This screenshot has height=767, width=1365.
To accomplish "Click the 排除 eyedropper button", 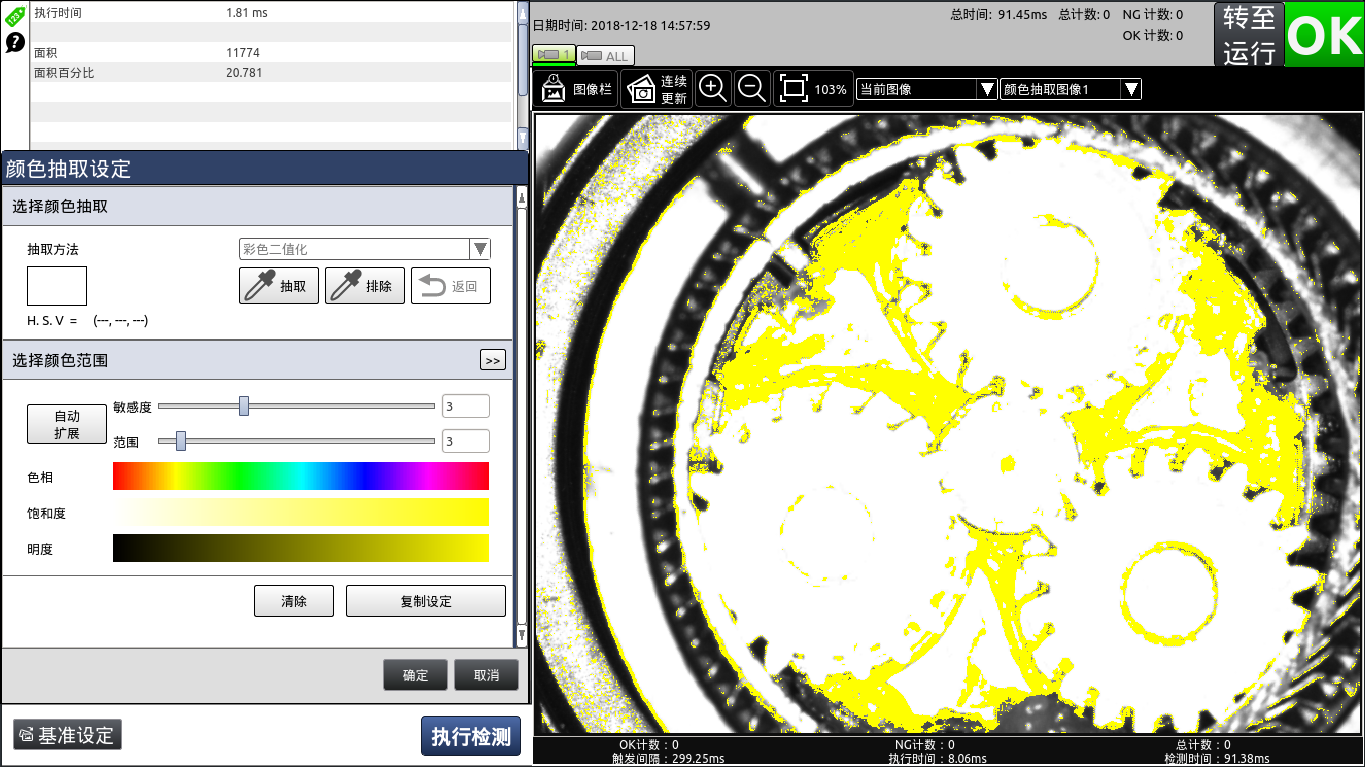I will [x=365, y=286].
